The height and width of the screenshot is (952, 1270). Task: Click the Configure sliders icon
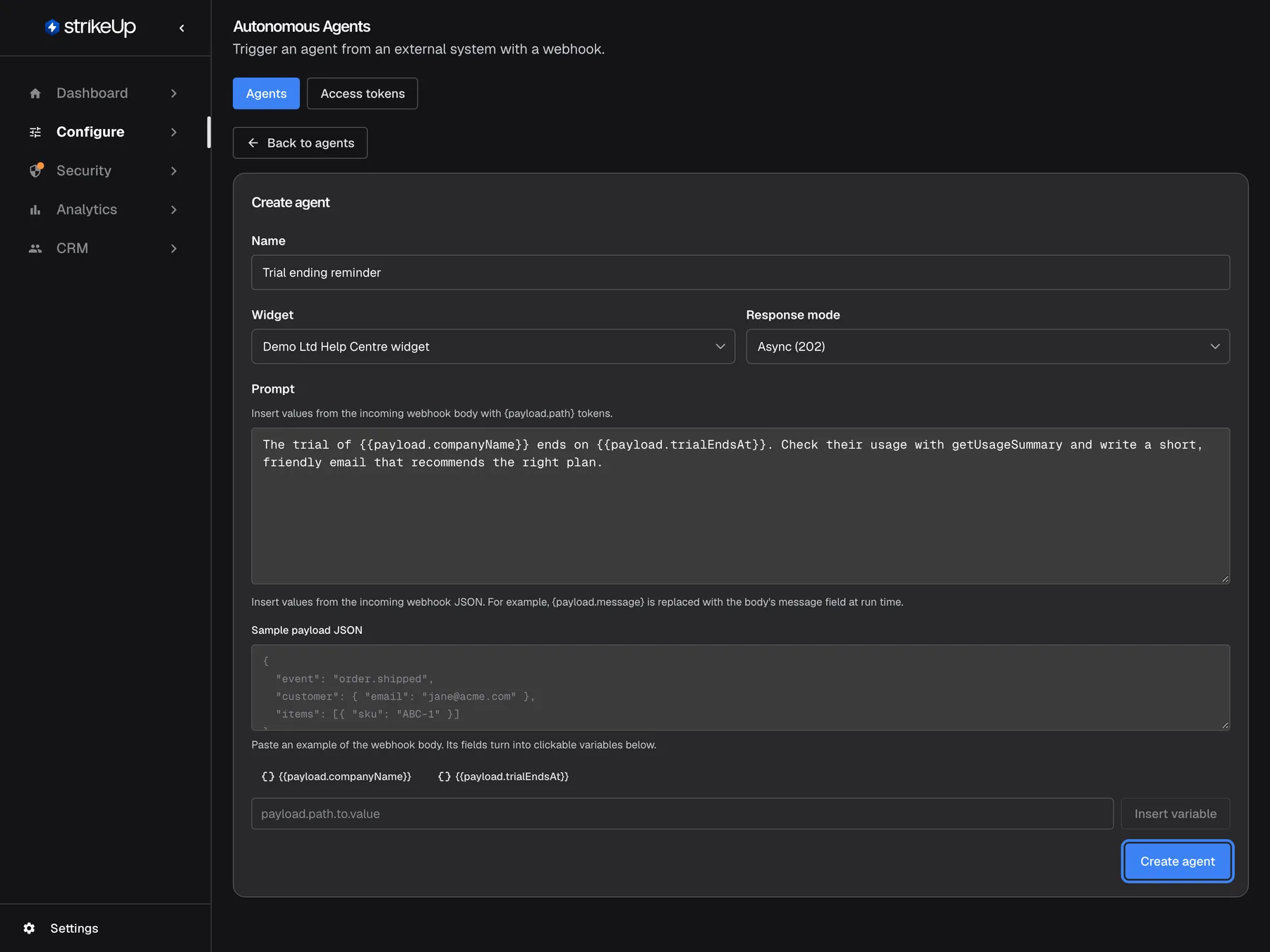pos(35,132)
